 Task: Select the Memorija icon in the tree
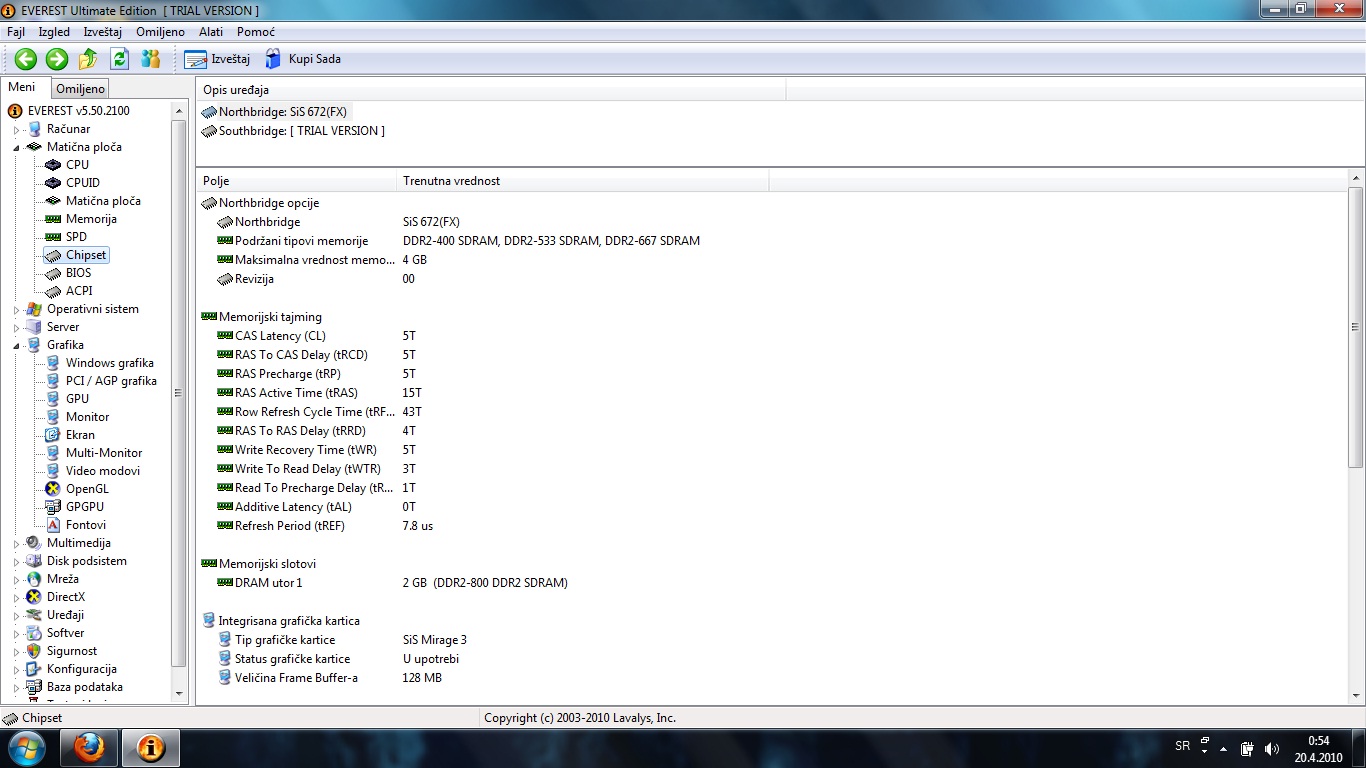point(53,219)
